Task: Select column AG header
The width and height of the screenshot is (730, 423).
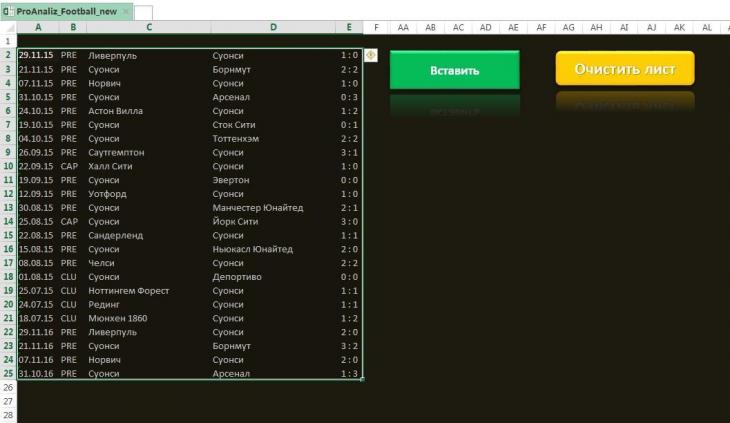Action: point(568,27)
